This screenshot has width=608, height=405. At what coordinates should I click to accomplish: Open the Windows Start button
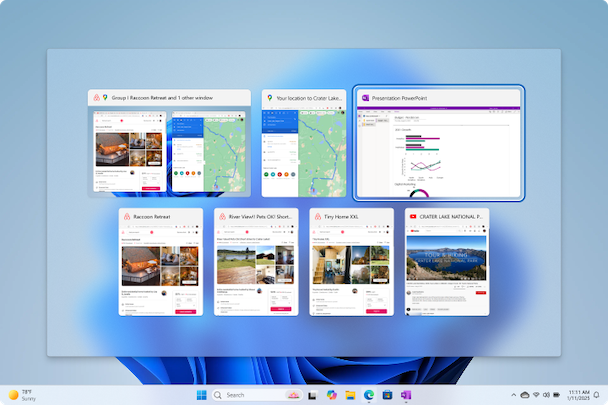coord(202,395)
